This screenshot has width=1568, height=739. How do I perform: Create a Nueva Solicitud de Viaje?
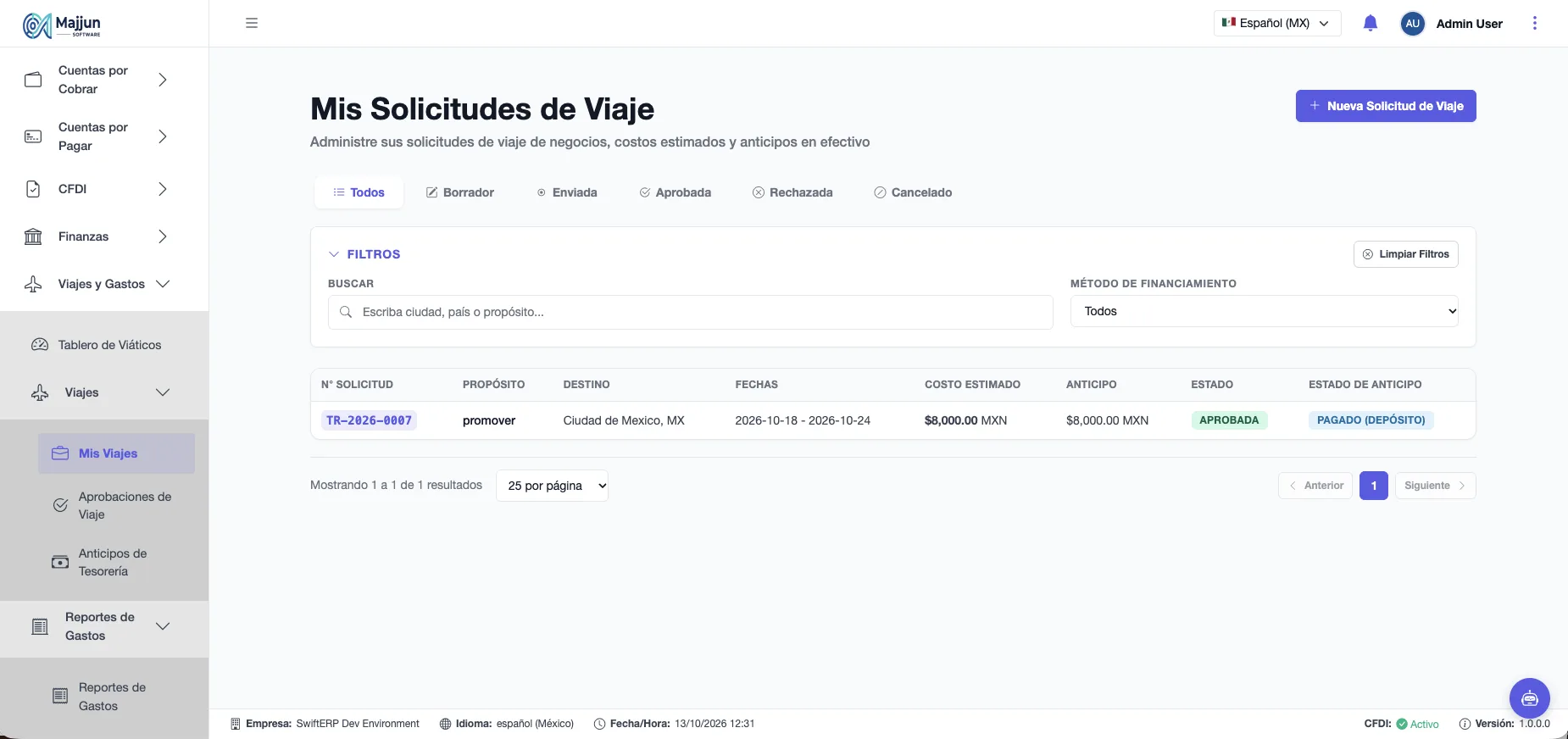click(1386, 106)
